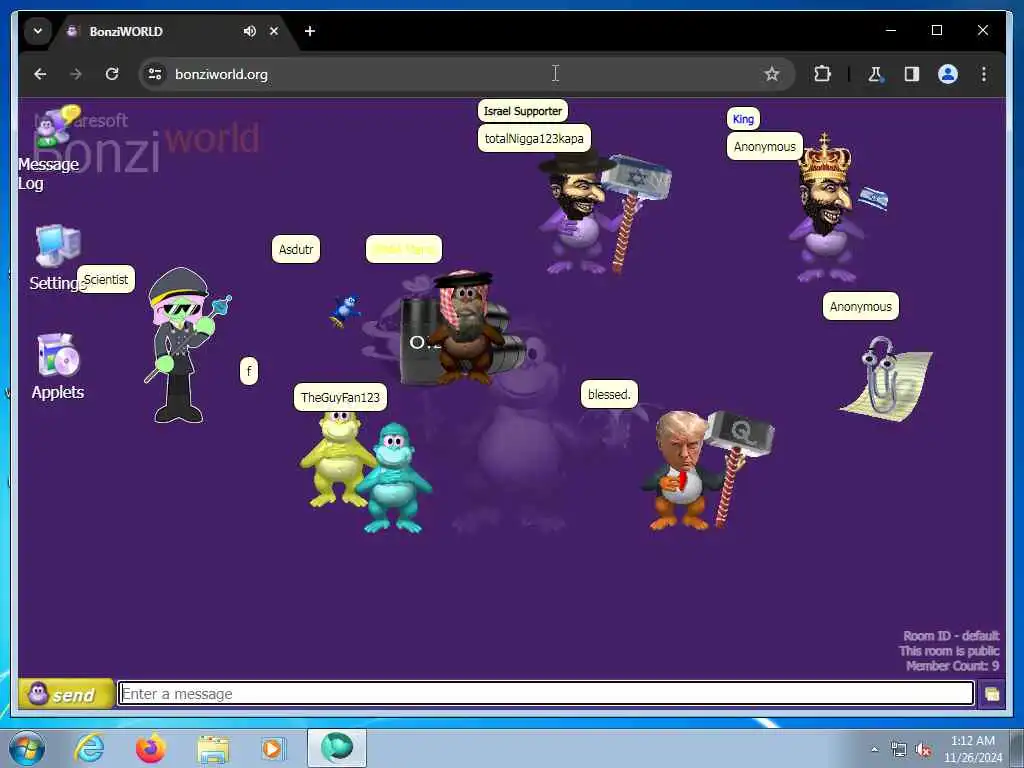This screenshot has height=768, width=1024.
Task: Click the bonziworld.org address bar
Action: pyautogui.click(x=467, y=74)
